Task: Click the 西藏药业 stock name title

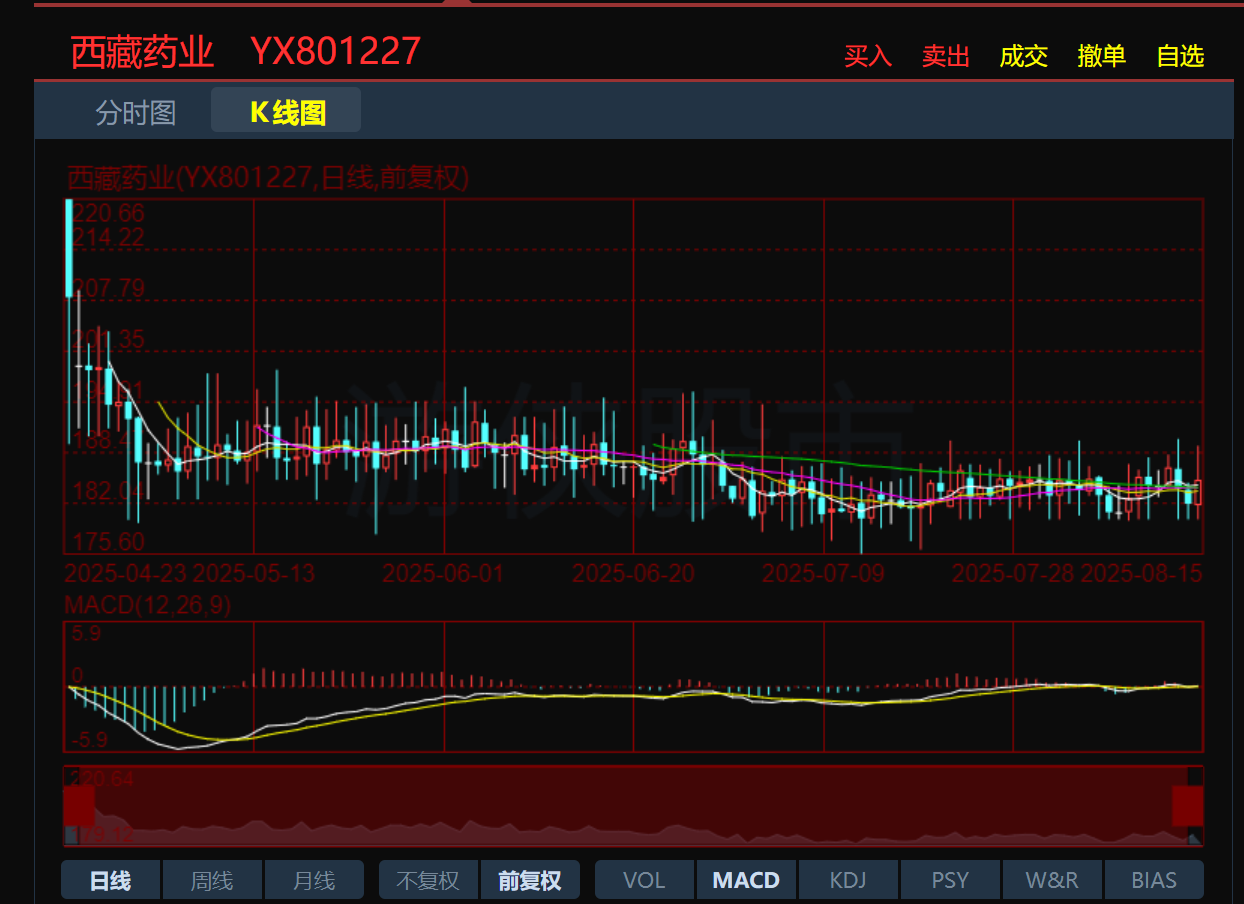Action: 142,52
